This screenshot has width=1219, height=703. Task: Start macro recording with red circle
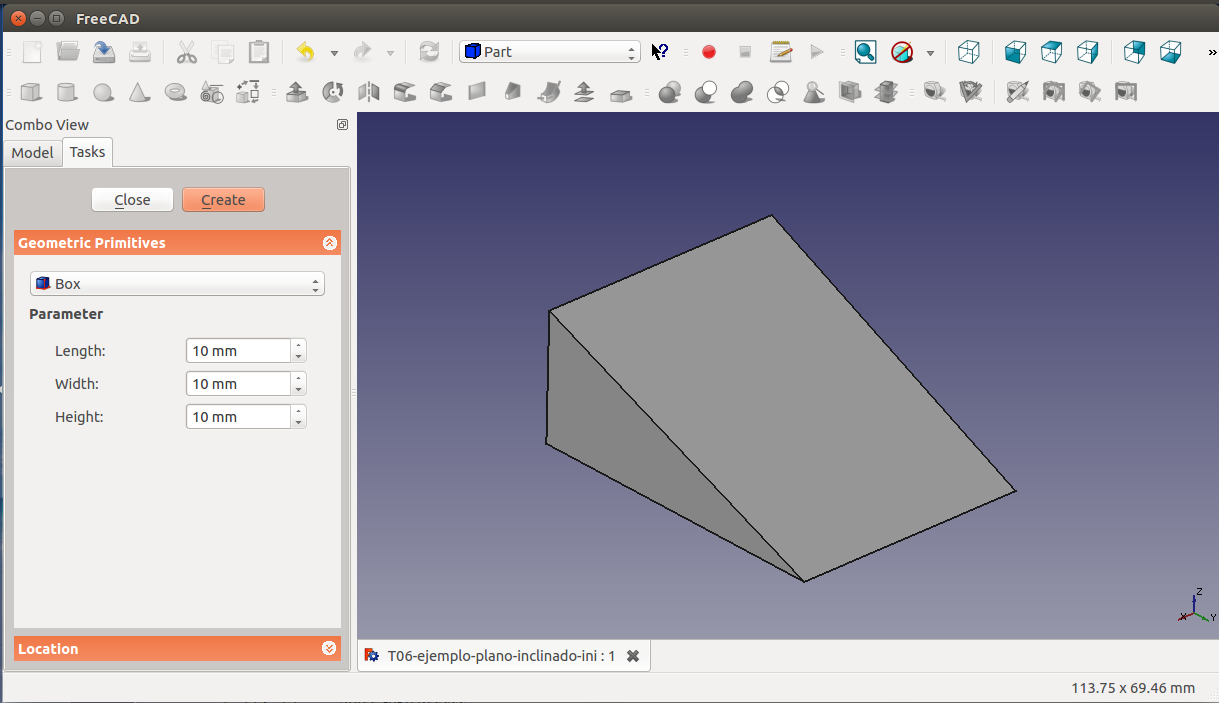click(709, 52)
